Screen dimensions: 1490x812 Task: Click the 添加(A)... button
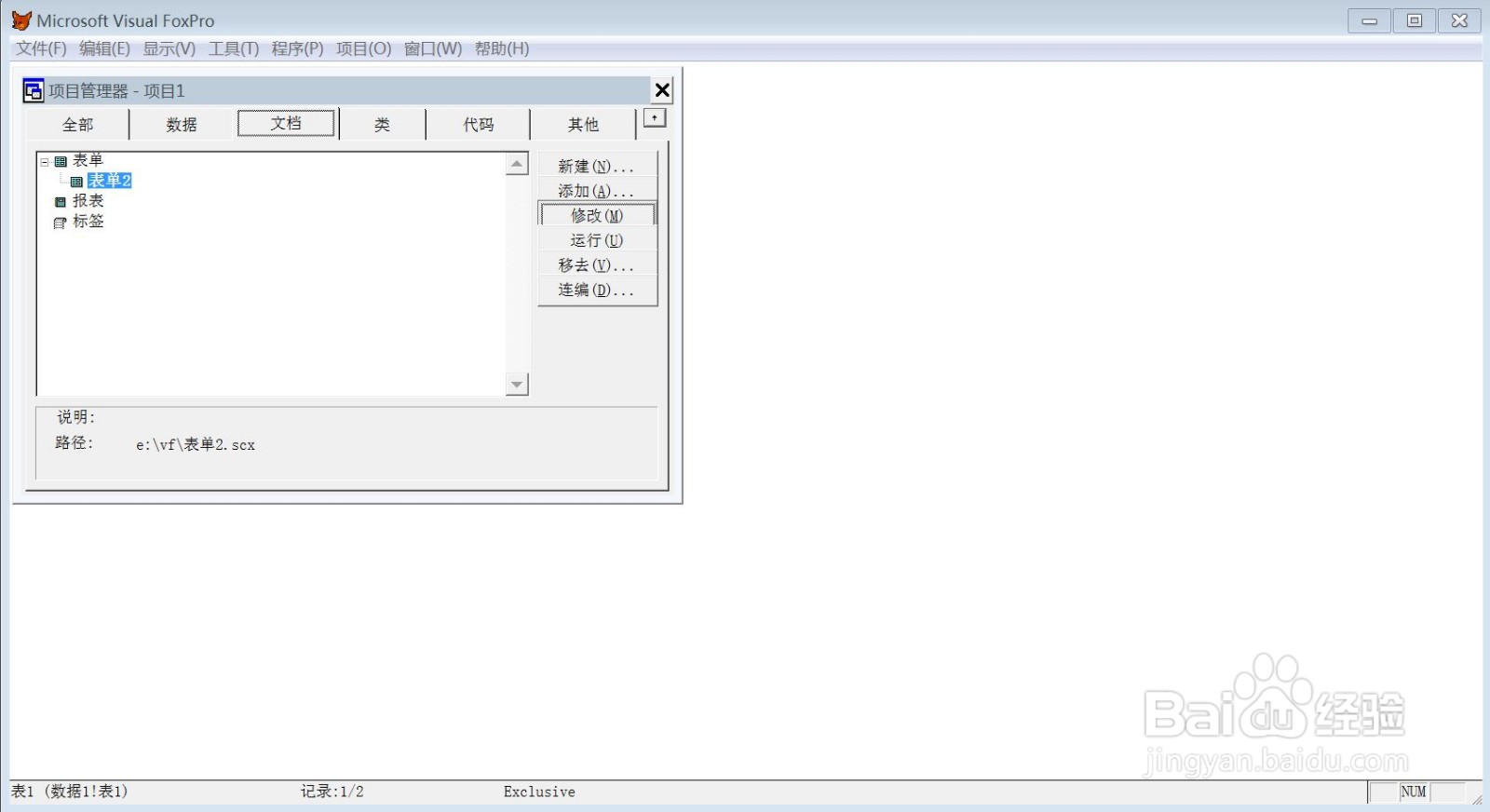(x=597, y=190)
